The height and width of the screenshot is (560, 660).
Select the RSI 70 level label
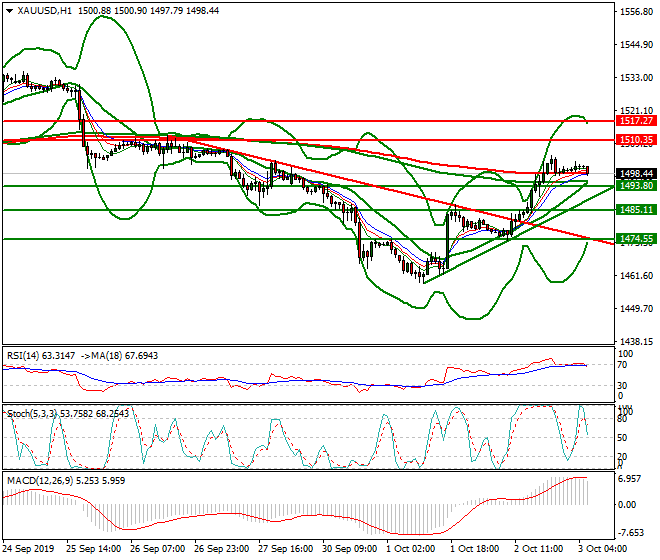click(x=622, y=365)
